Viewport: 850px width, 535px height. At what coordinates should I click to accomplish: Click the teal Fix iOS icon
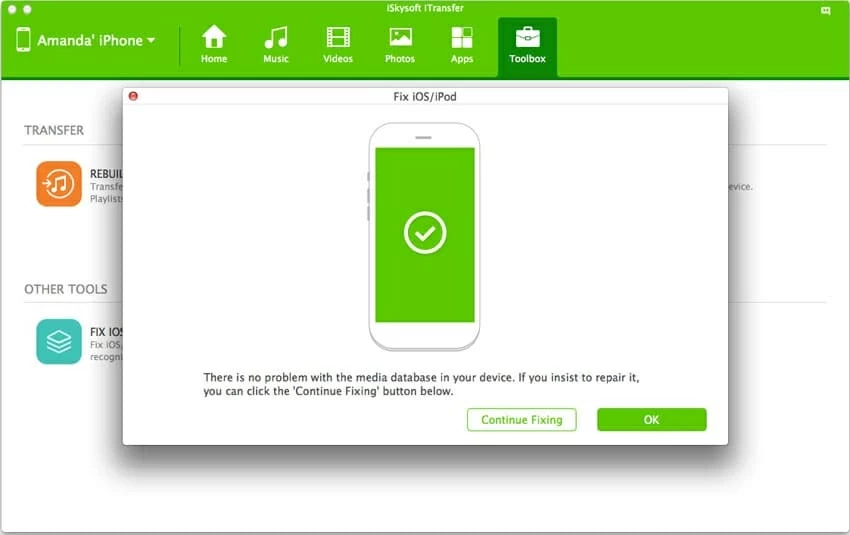click(x=59, y=341)
